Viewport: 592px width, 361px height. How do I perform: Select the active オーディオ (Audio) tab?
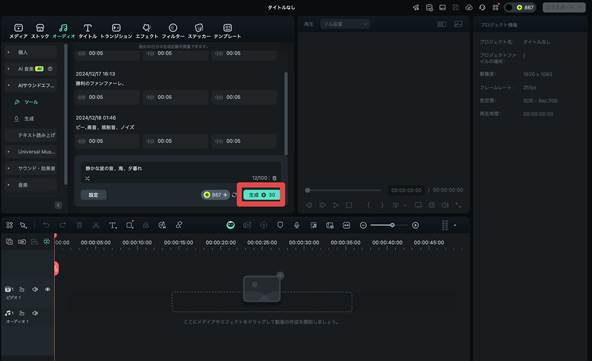(x=63, y=31)
